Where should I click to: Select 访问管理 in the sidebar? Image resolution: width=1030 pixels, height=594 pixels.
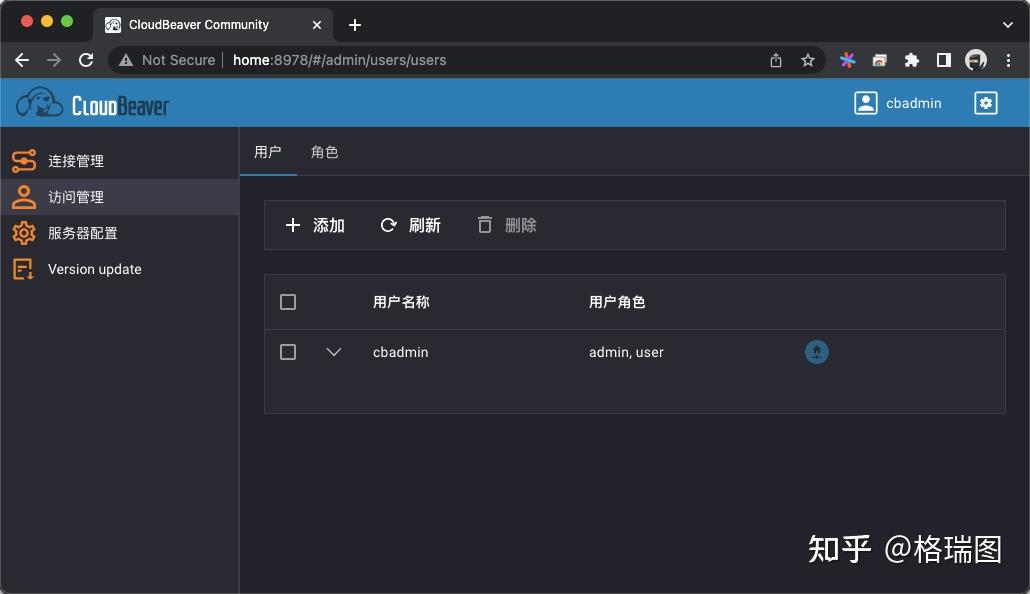(119, 197)
